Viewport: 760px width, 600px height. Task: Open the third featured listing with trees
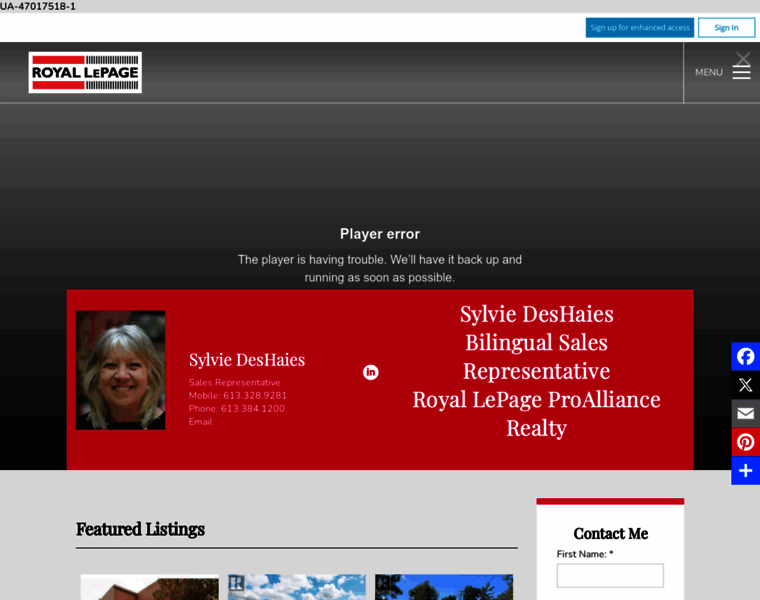pos(444,587)
